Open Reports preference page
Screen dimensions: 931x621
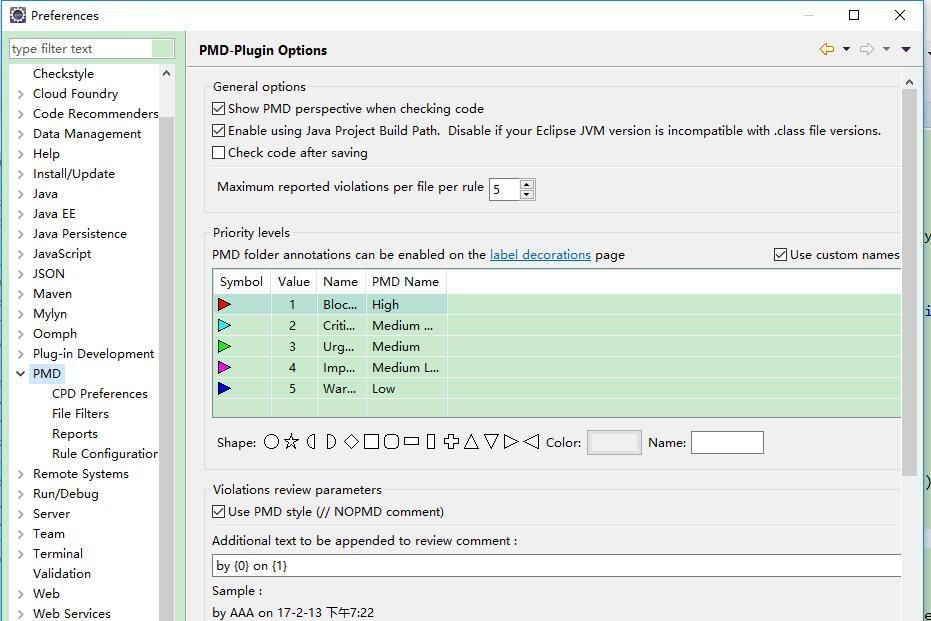coord(75,434)
